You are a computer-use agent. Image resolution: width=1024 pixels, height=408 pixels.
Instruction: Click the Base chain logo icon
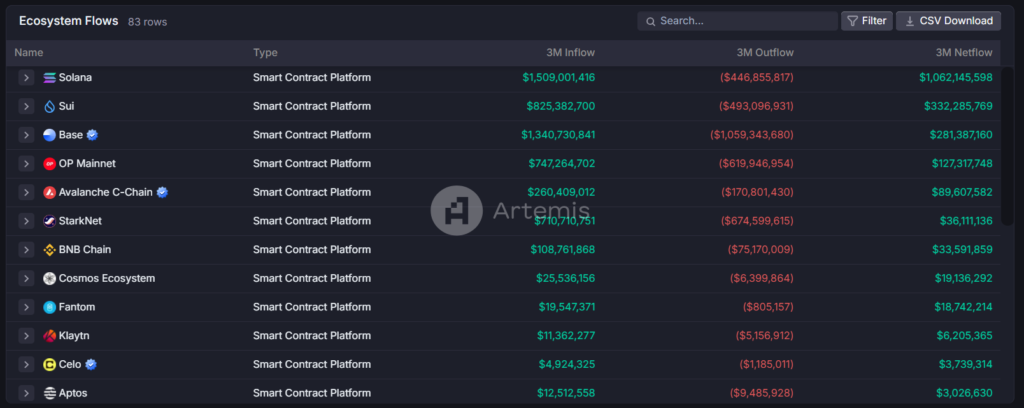(50, 135)
